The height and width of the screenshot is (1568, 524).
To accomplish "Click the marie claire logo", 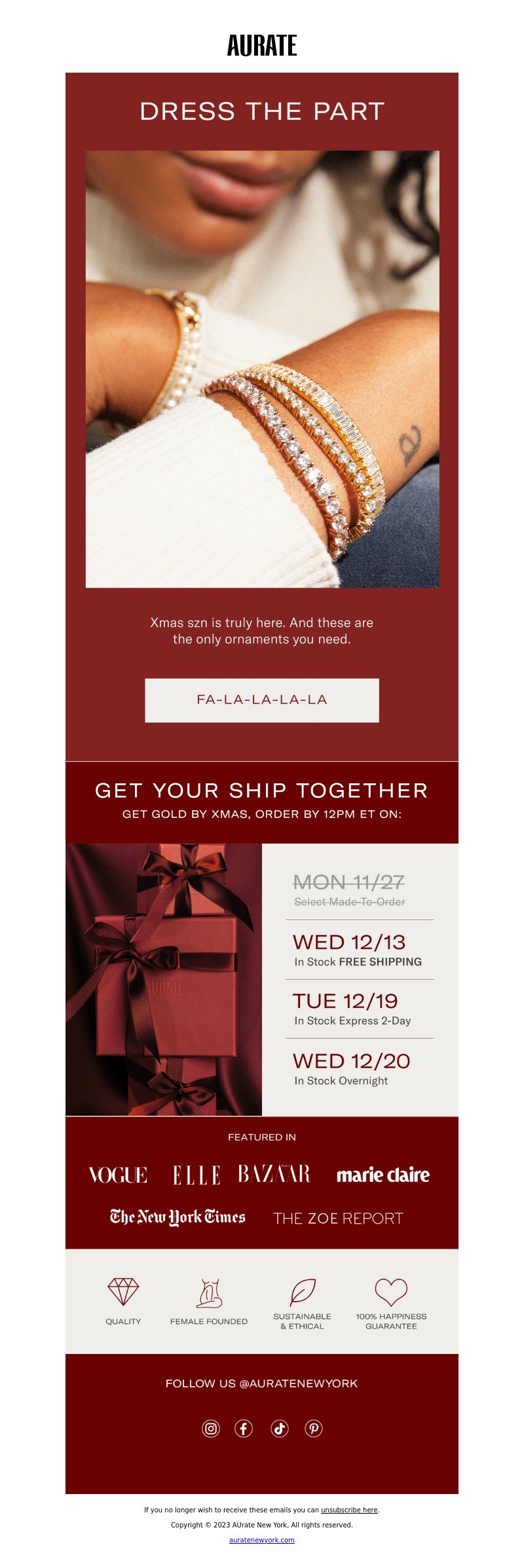I will tap(383, 1175).
